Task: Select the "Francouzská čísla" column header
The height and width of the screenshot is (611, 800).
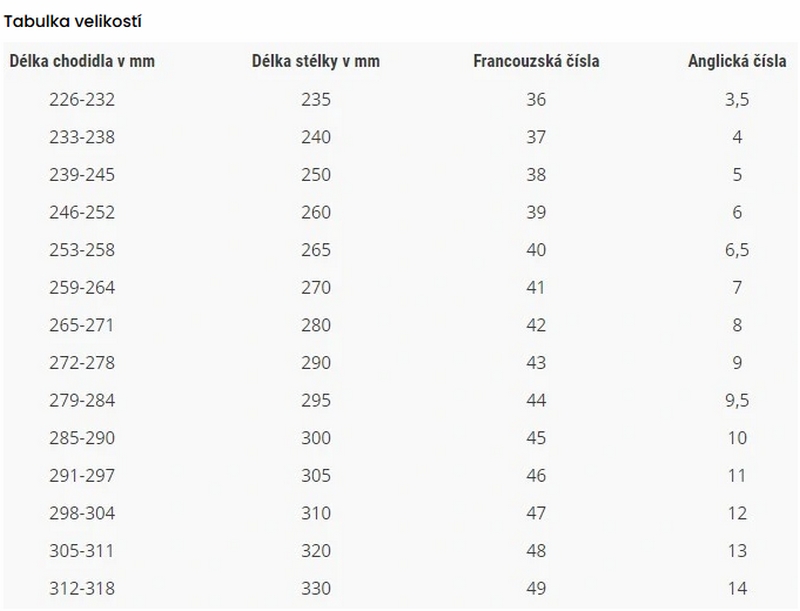Action: [x=536, y=61]
